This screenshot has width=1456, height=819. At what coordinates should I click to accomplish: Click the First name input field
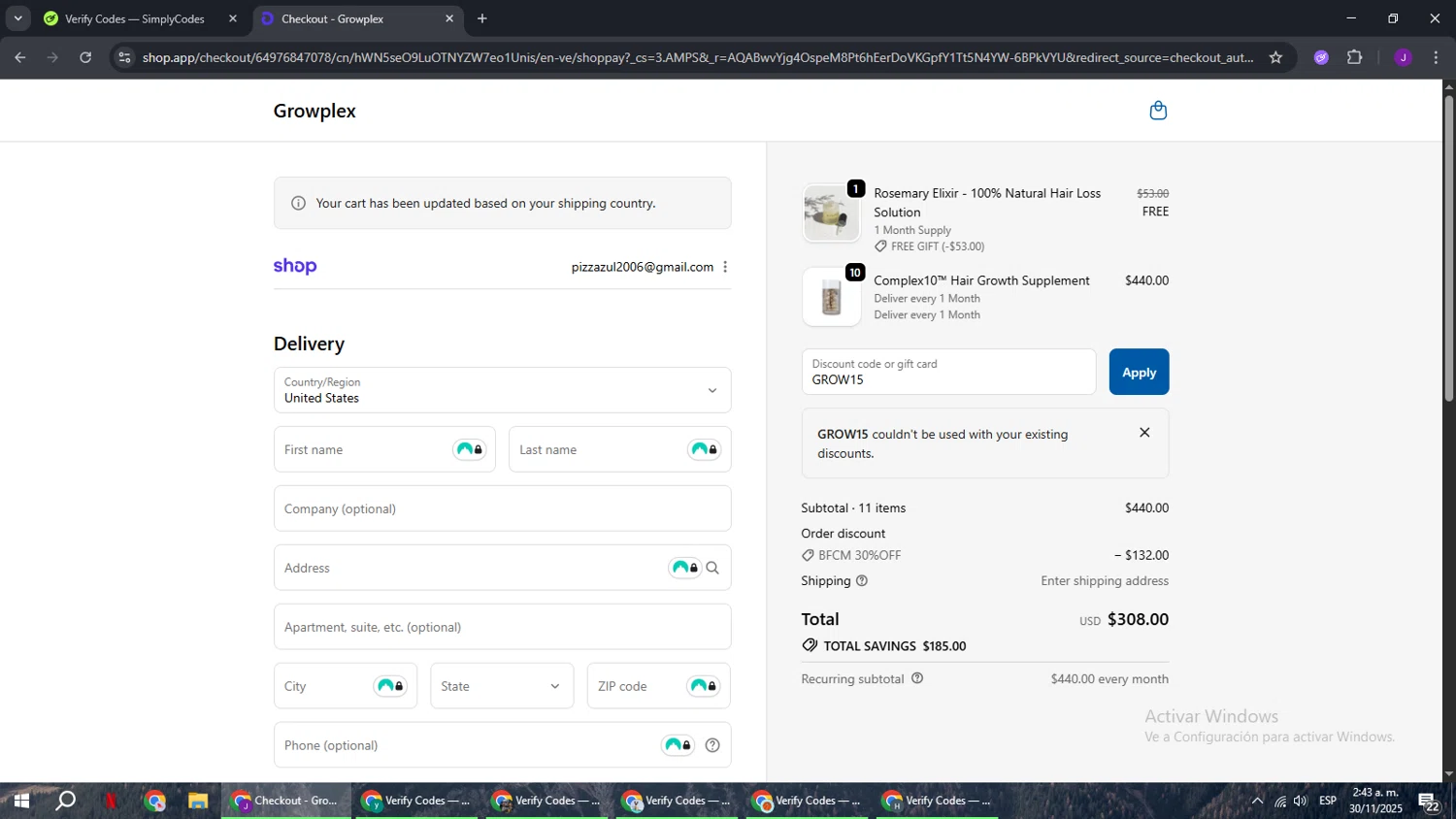click(384, 449)
